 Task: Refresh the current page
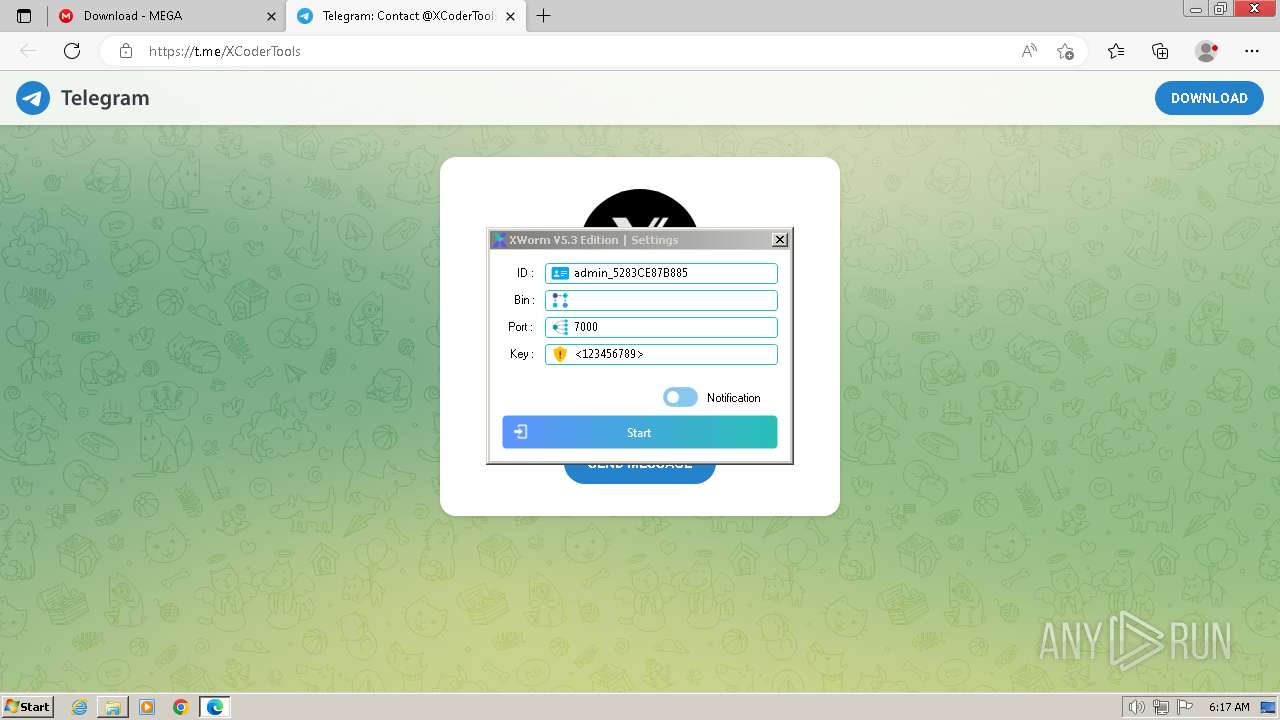coord(72,51)
